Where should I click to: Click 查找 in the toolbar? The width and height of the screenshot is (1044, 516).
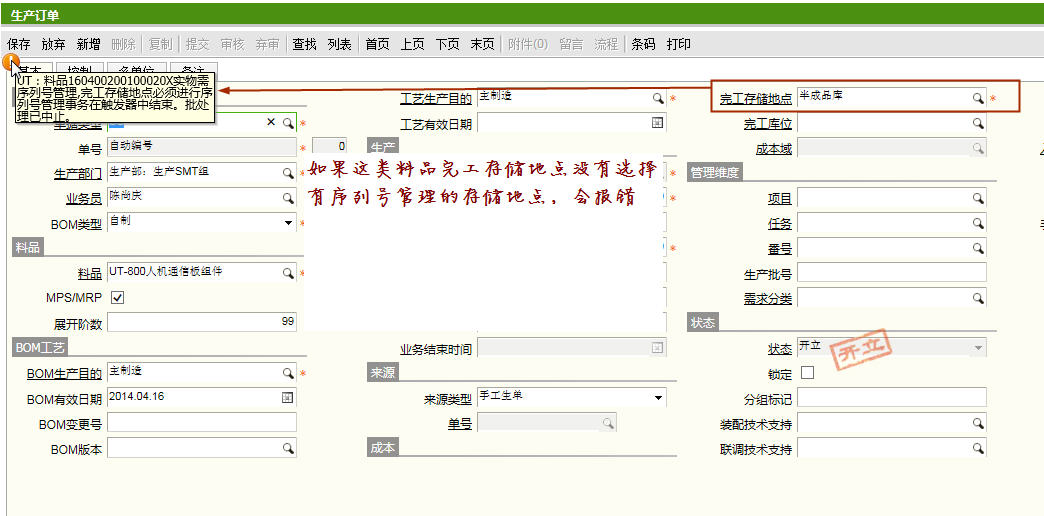(x=304, y=44)
